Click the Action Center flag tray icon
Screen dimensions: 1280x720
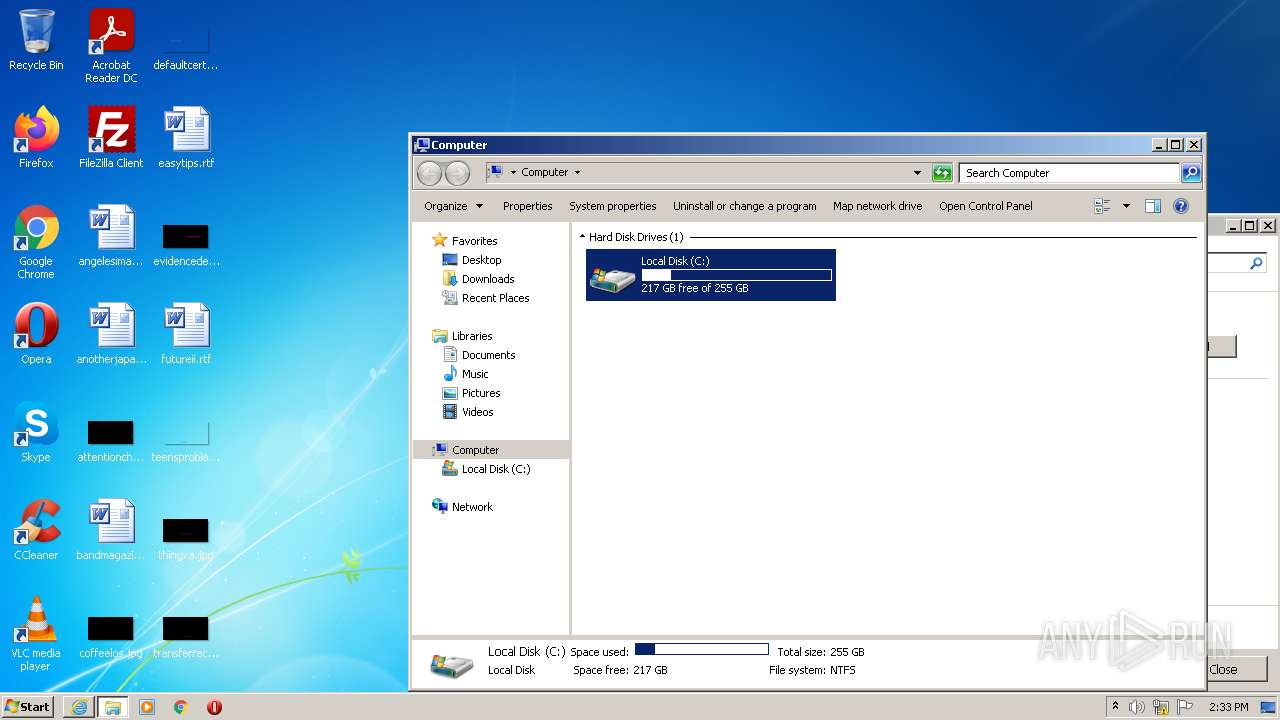[1185, 707]
